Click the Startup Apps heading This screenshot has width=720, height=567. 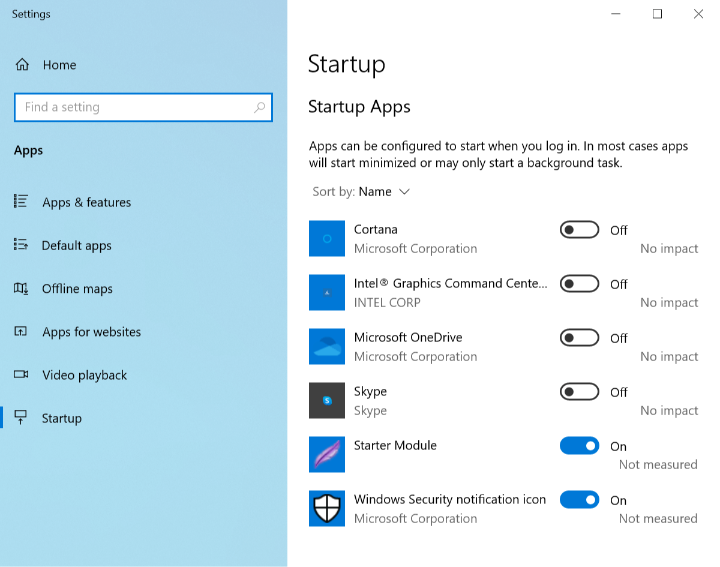[359, 107]
